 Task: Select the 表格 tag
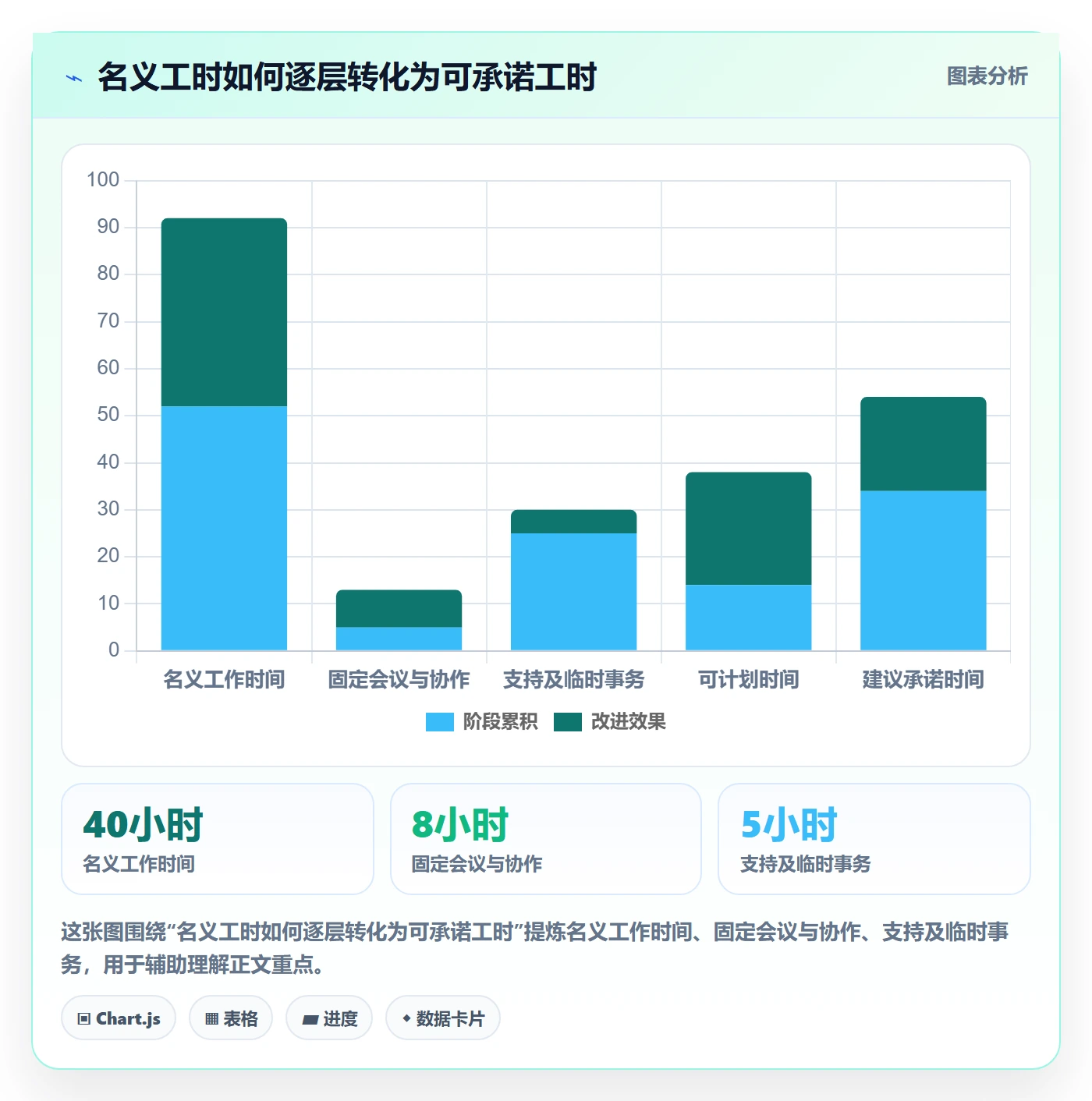pyautogui.click(x=231, y=1018)
